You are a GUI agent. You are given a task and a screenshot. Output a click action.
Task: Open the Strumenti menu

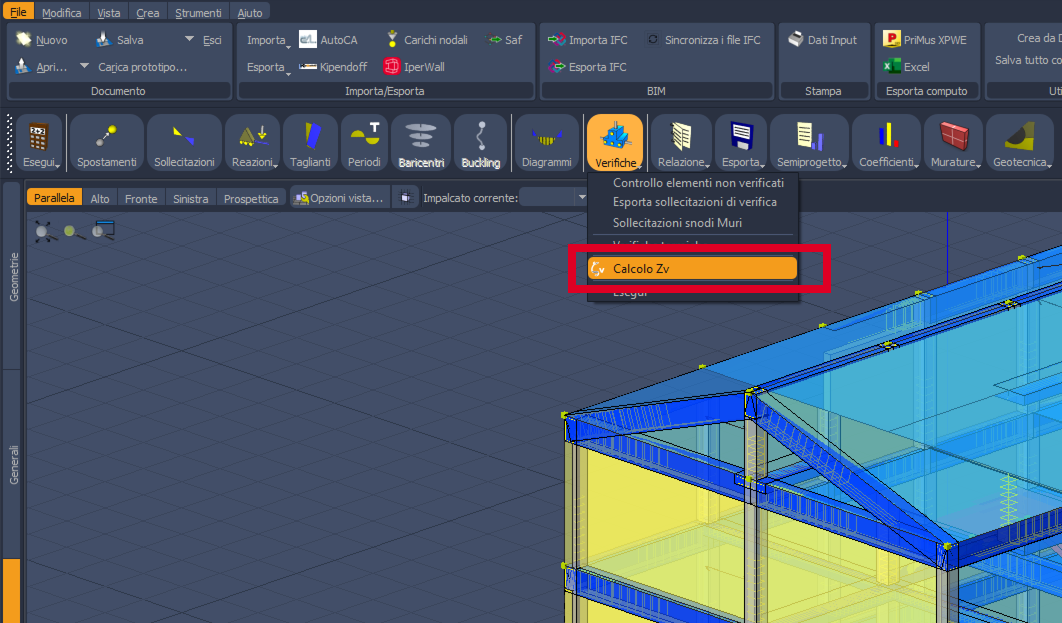click(198, 12)
